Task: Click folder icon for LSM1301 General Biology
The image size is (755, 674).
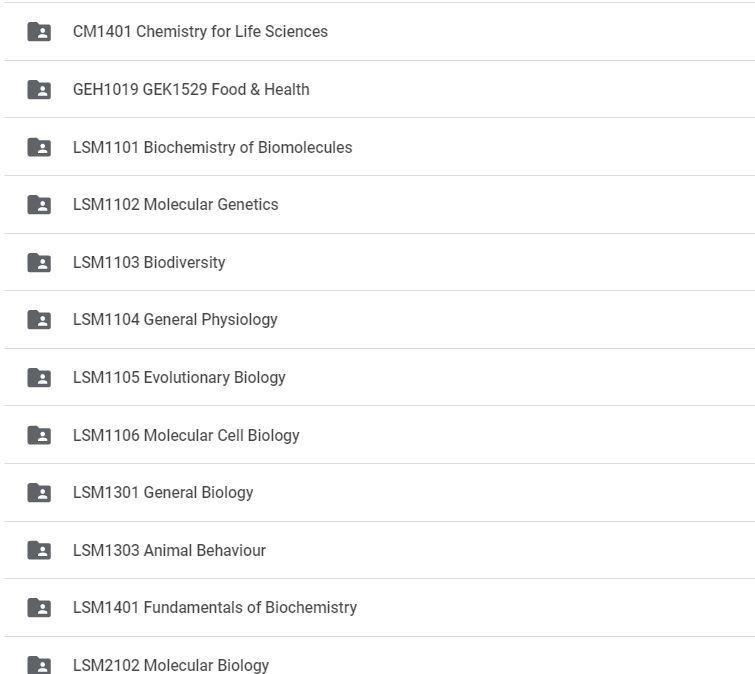Action: [x=39, y=493]
